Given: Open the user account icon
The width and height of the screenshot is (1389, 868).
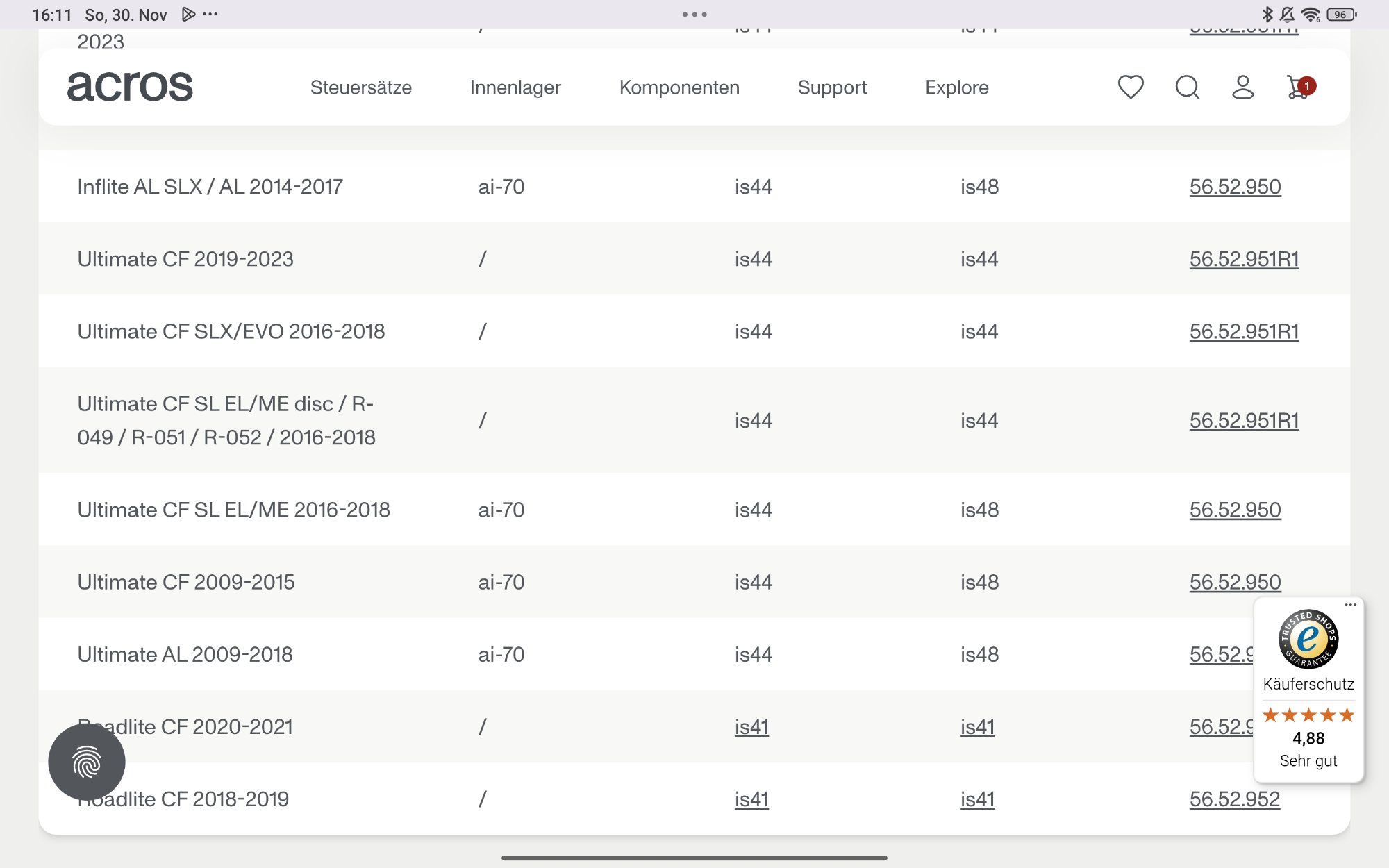Looking at the screenshot, I should (1242, 87).
